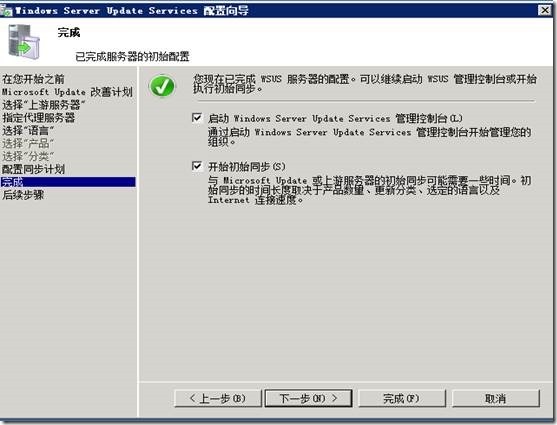Click greyed 选择"分类" step
The image size is (557, 425).
[28, 156]
